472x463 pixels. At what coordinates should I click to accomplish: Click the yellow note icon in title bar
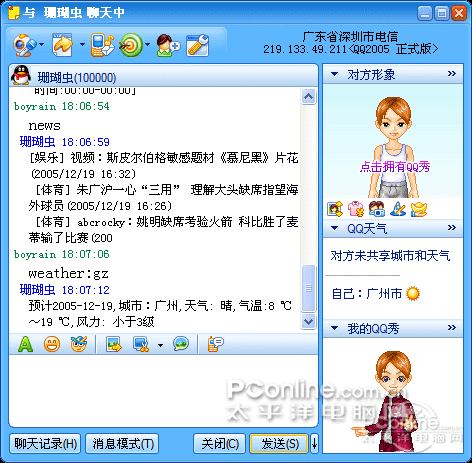14,13
